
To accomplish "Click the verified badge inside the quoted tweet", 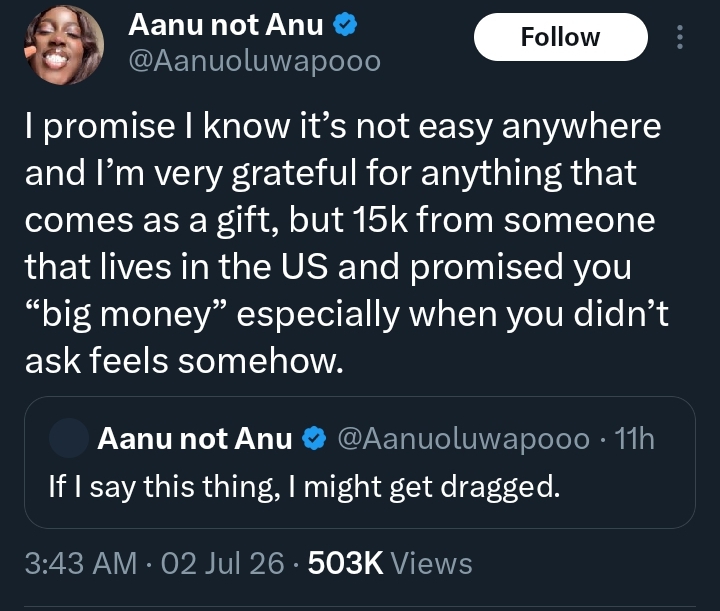I will tap(314, 438).
